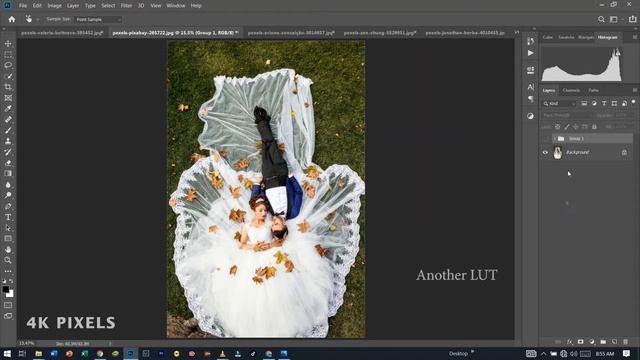
Task: Select the Hand tool
Action: pyautogui.click(x=8, y=249)
